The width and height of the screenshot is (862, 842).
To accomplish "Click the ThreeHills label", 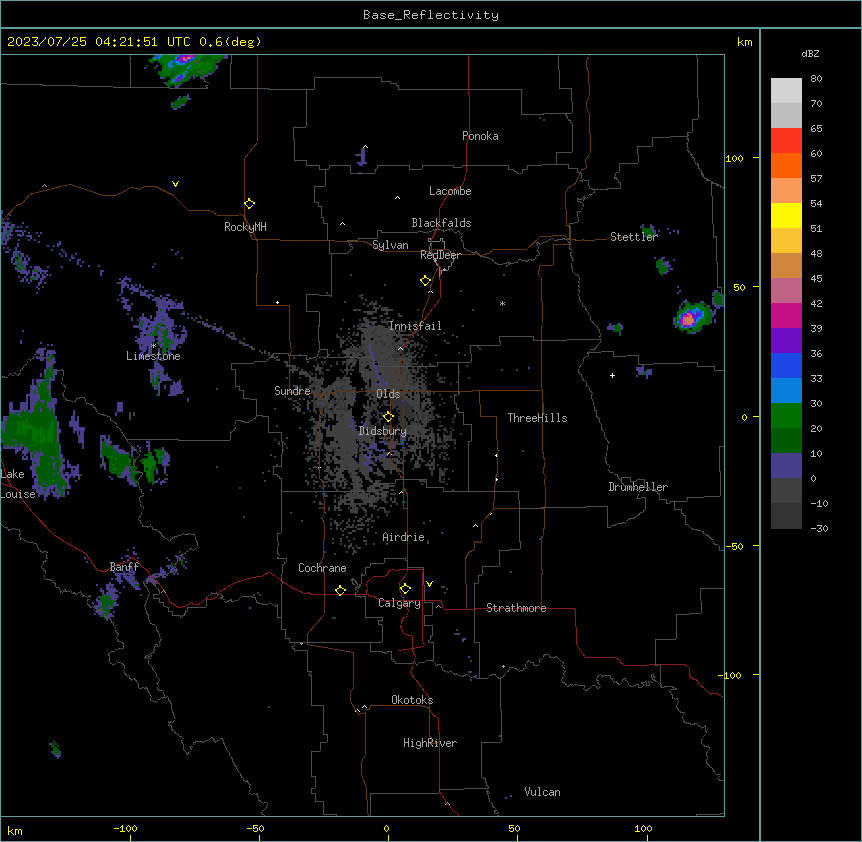I will (x=538, y=418).
